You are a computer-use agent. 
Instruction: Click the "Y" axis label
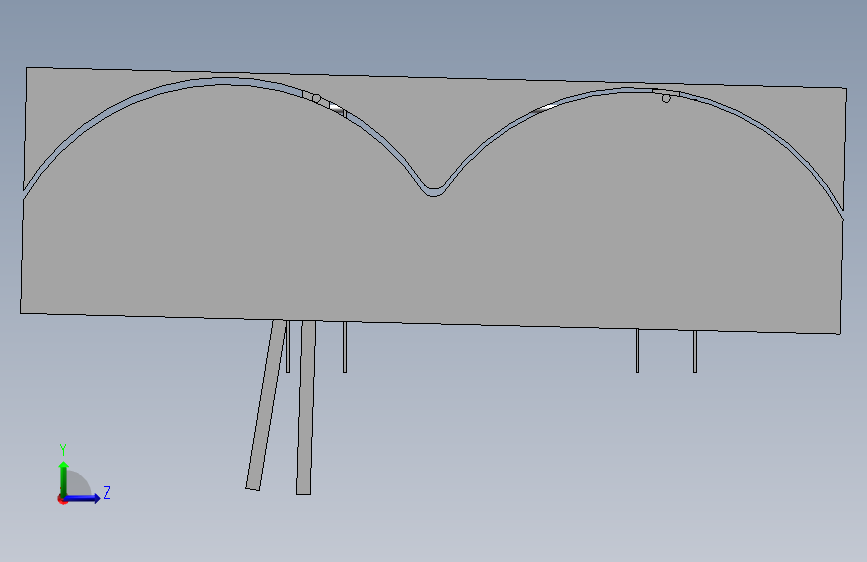(x=63, y=450)
